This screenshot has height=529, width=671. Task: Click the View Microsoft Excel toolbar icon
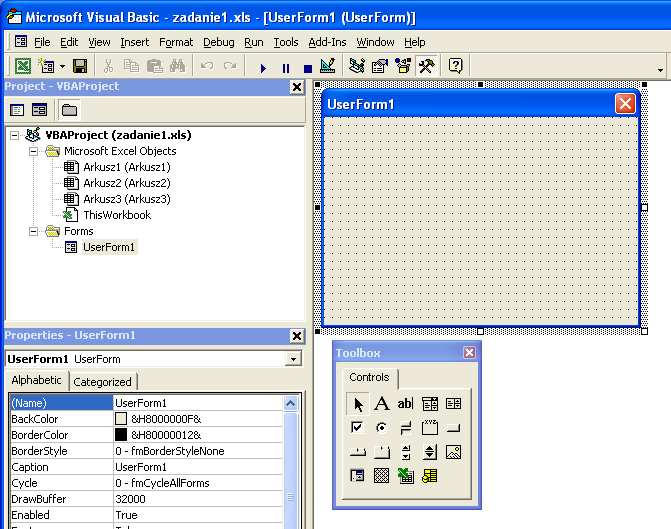click(x=23, y=66)
